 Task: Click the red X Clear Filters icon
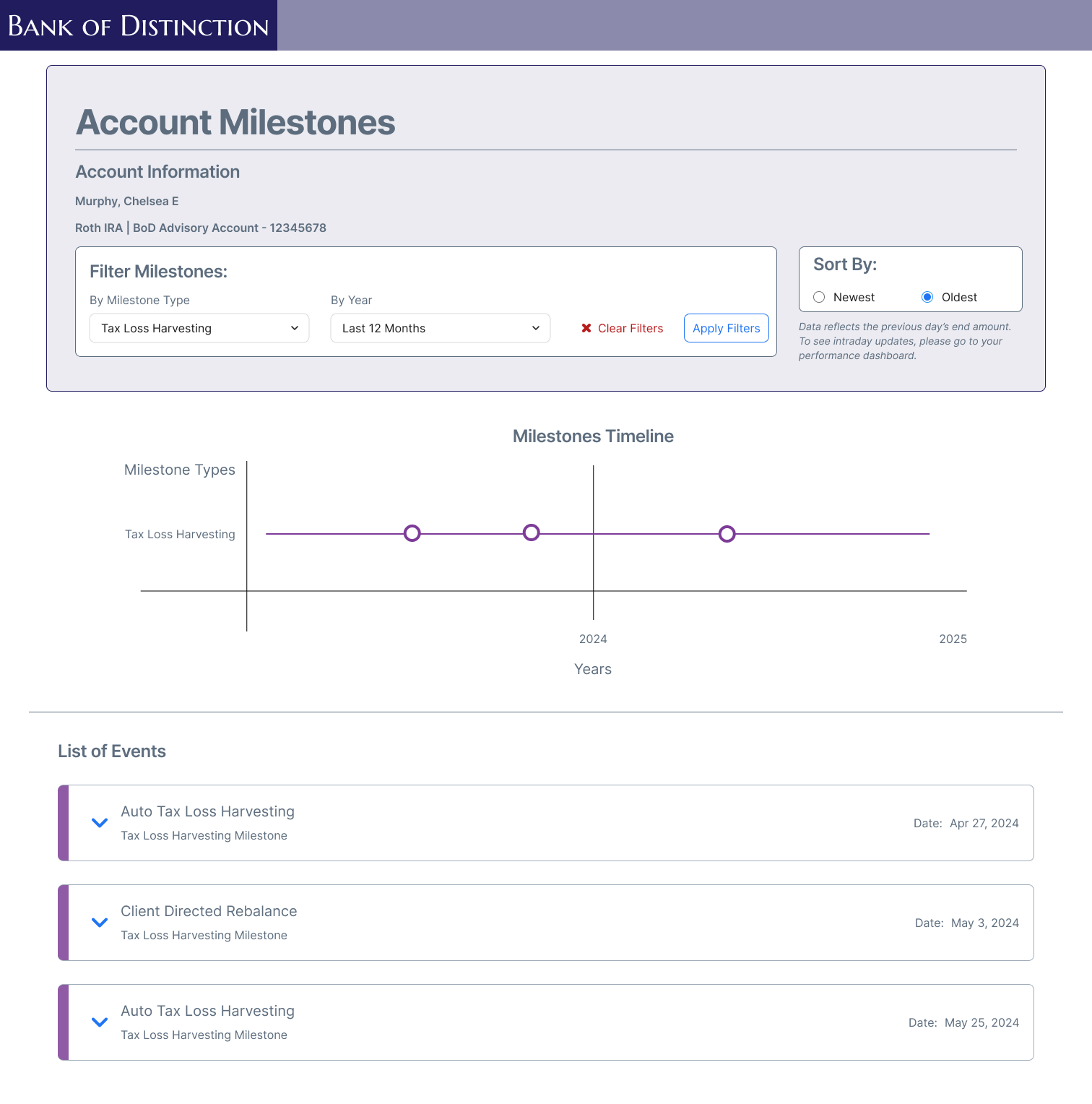(x=586, y=328)
